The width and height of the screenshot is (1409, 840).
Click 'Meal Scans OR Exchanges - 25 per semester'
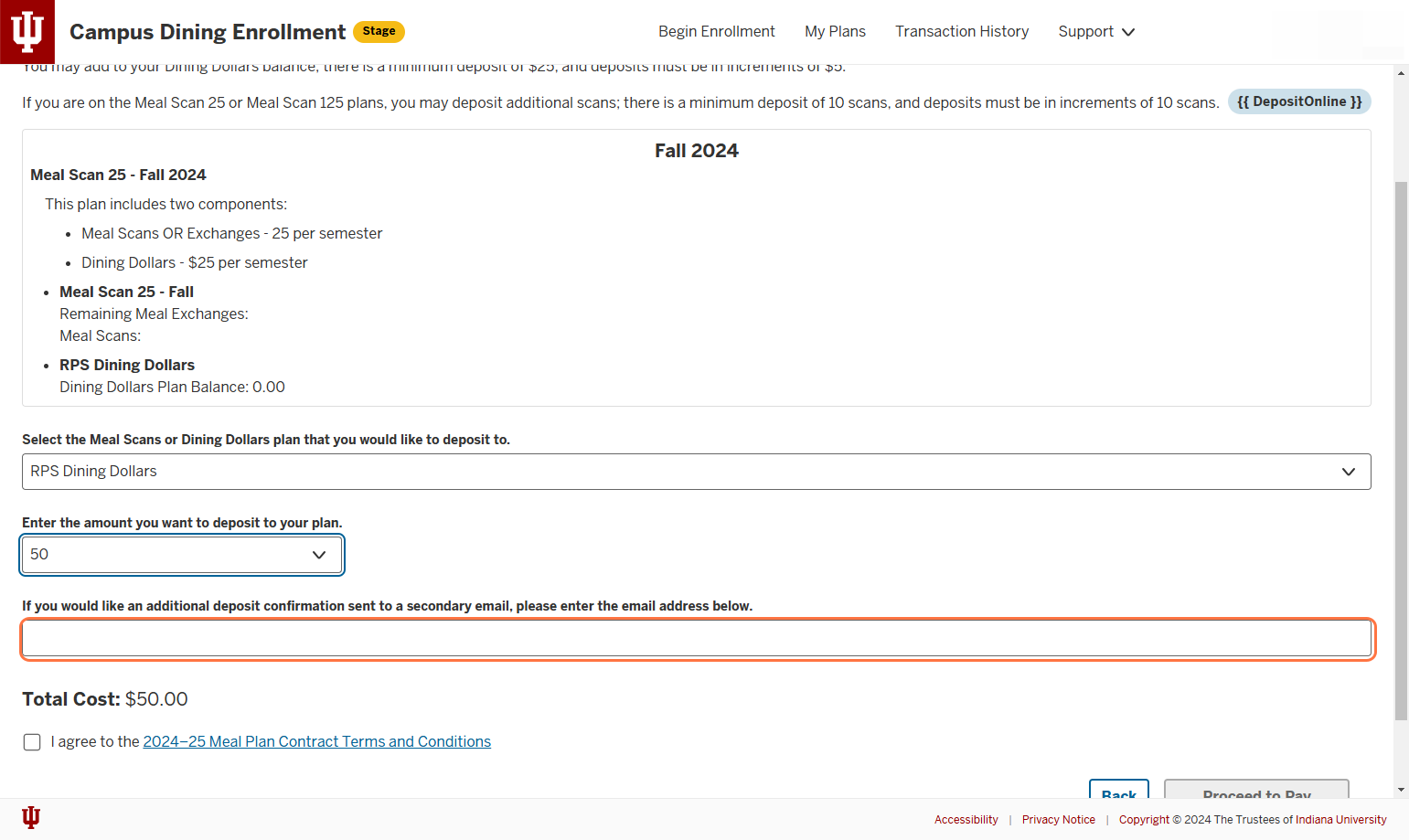pyautogui.click(x=231, y=234)
